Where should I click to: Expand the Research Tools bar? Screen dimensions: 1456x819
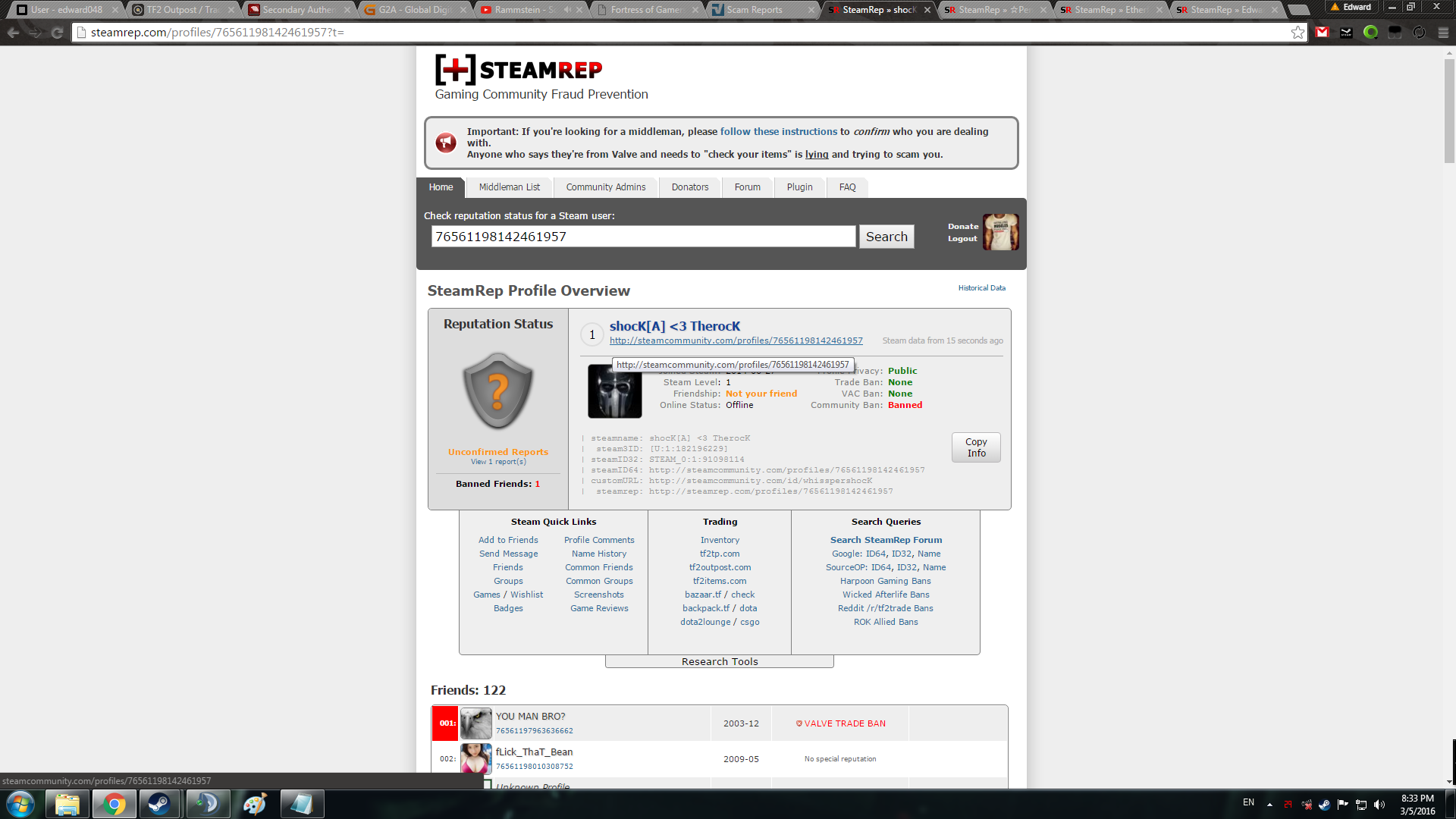coord(719,661)
